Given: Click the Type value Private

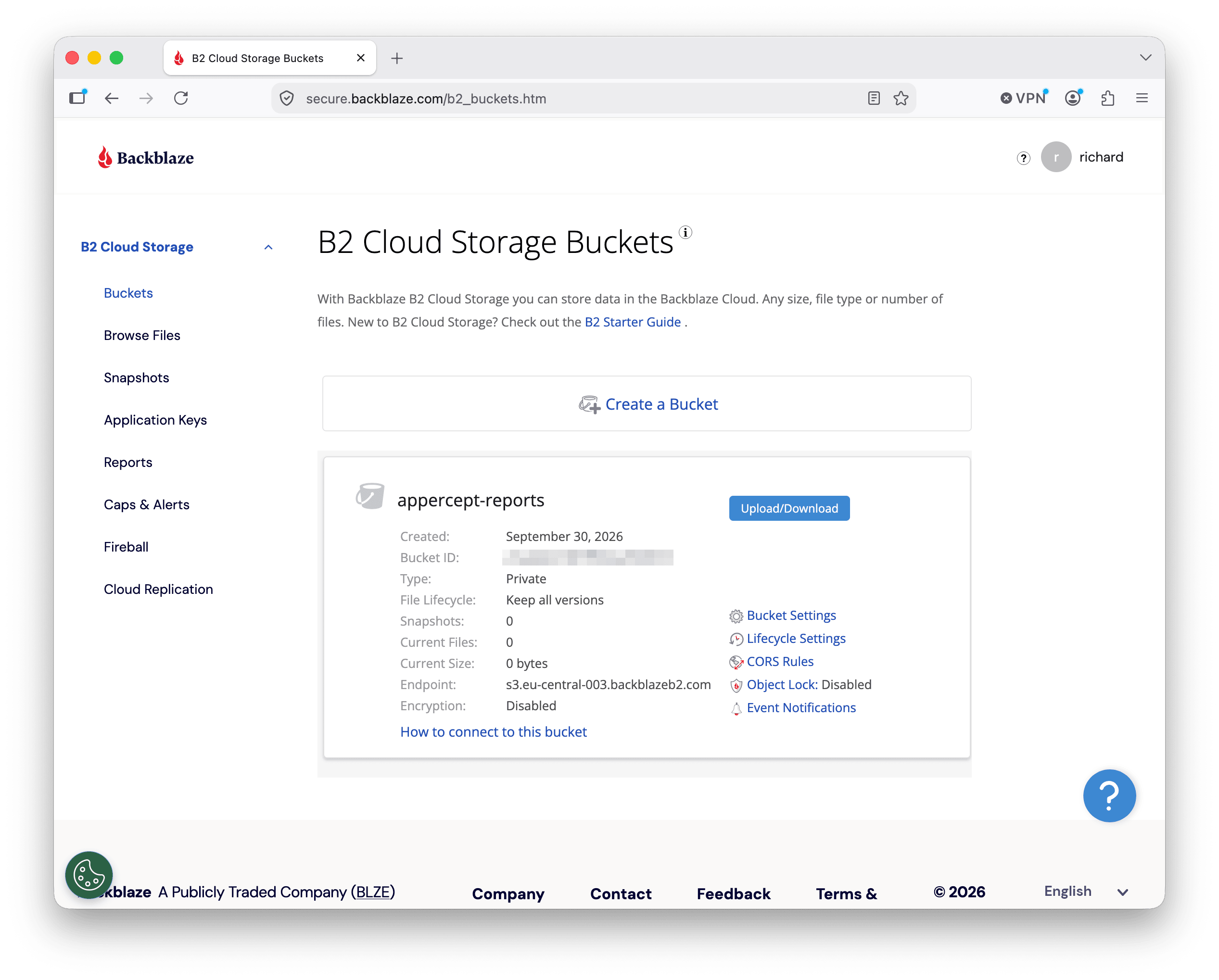Looking at the screenshot, I should [x=526, y=579].
